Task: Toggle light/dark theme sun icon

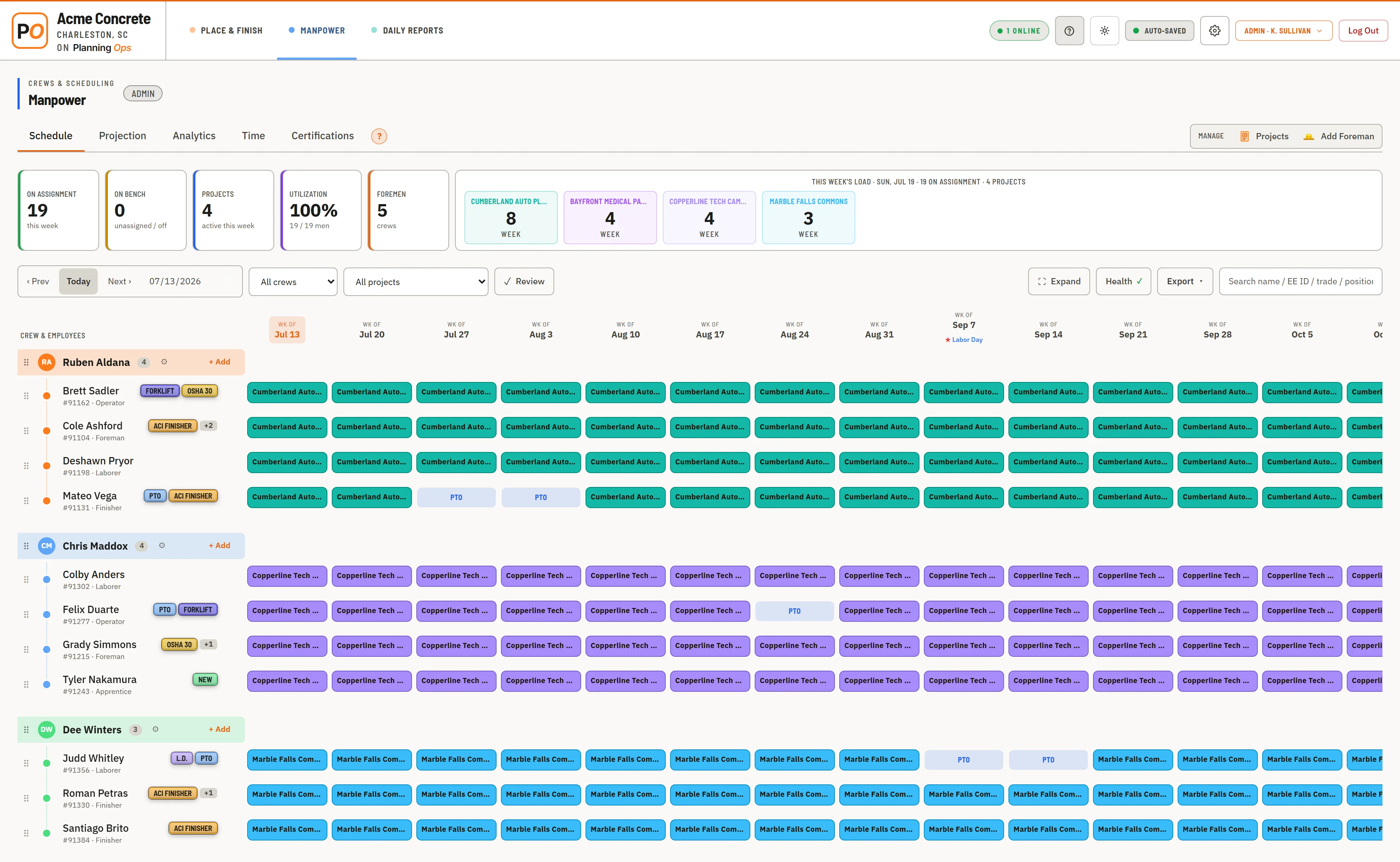Action: (x=1104, y=31)
